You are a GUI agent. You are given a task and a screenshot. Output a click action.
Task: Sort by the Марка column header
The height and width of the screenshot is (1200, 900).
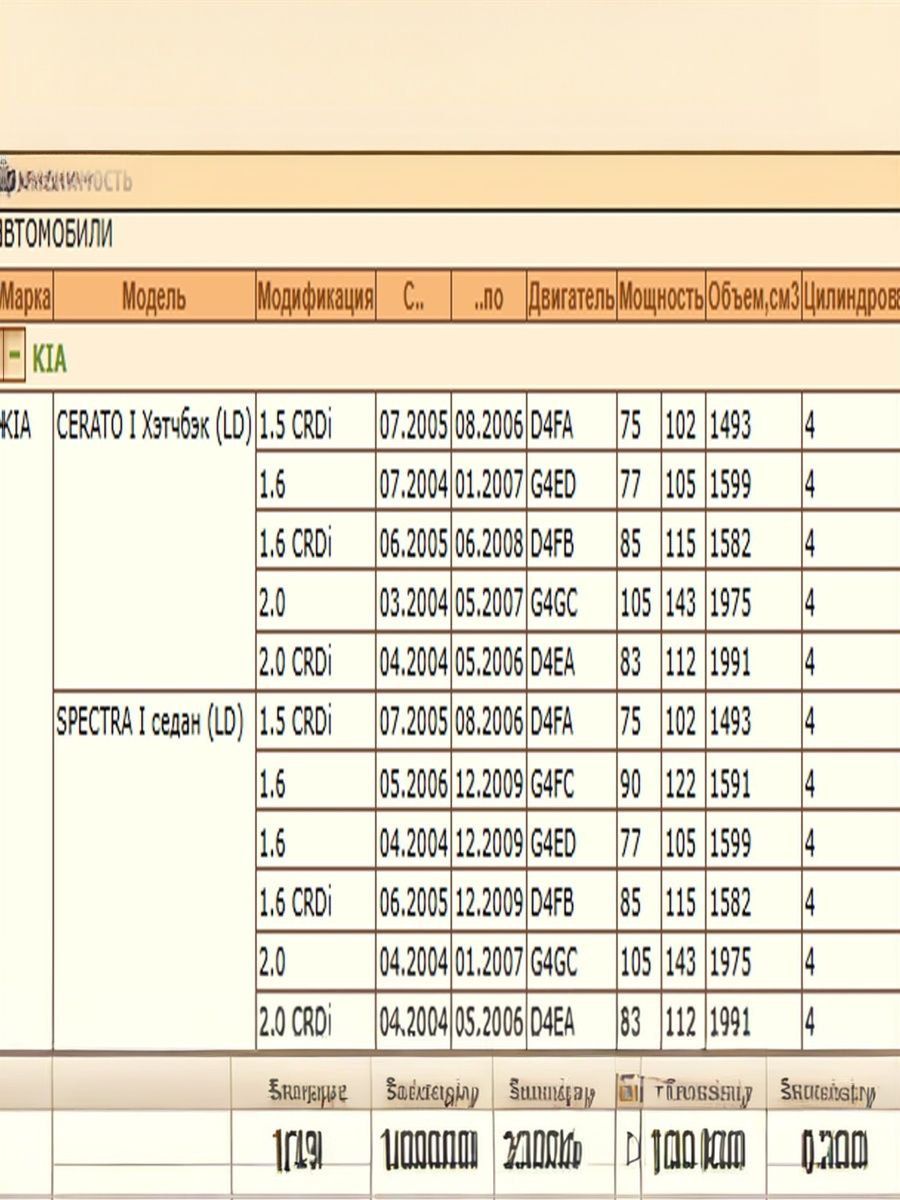[26, 297]
